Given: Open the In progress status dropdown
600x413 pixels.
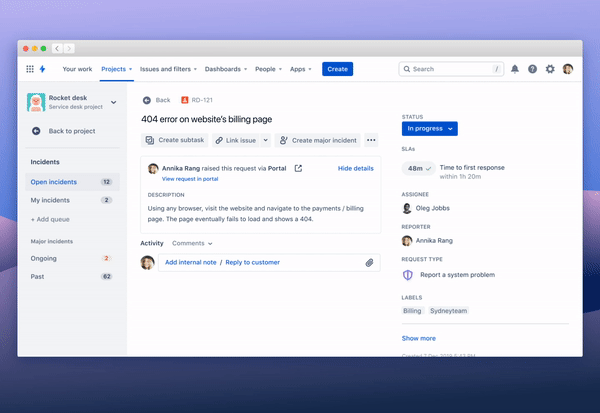Looking at the screenshot, I should [x=431, y=128].
